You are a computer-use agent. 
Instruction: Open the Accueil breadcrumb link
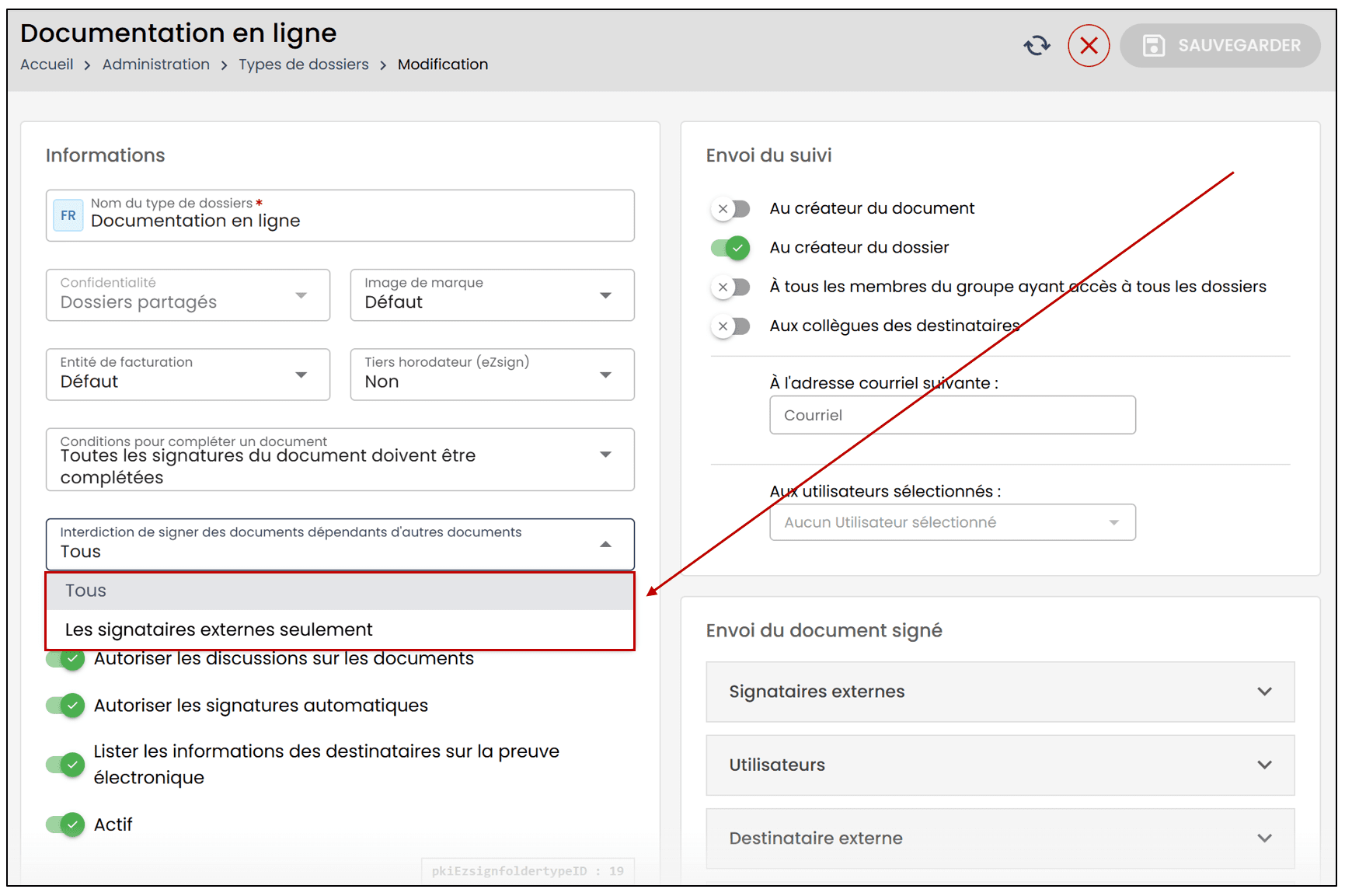coord(47,64)
